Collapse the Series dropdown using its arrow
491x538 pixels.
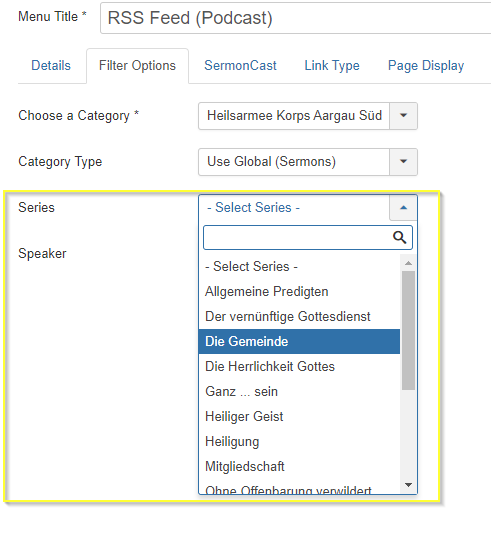[x=404, y=208]
